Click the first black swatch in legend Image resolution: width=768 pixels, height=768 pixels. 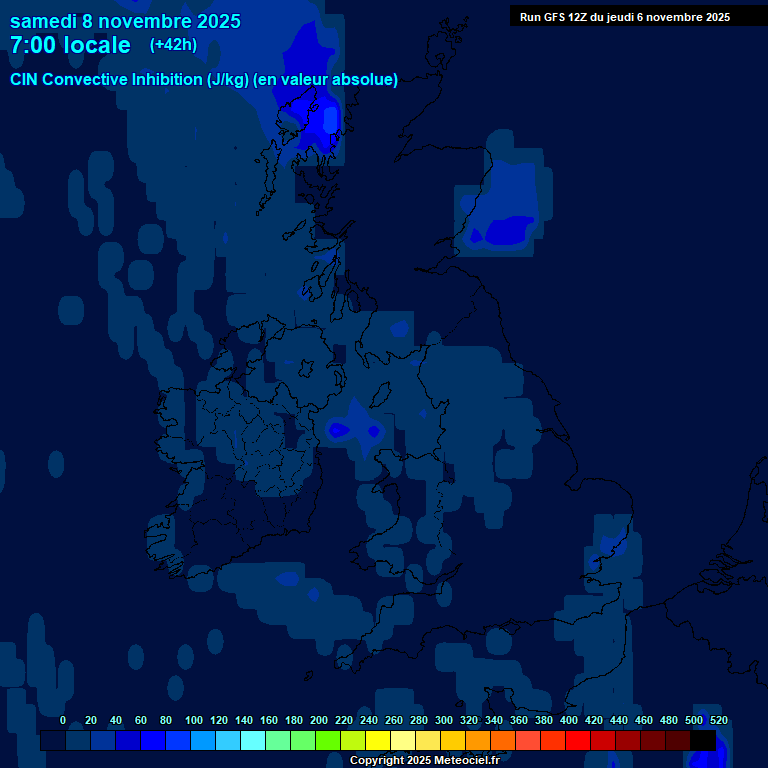[52, 741]
